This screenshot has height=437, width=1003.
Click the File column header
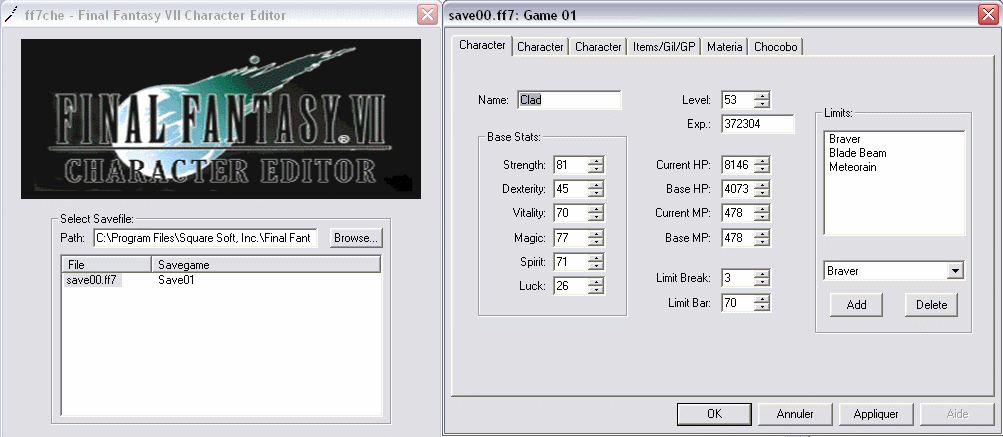[x=106, y=264]
